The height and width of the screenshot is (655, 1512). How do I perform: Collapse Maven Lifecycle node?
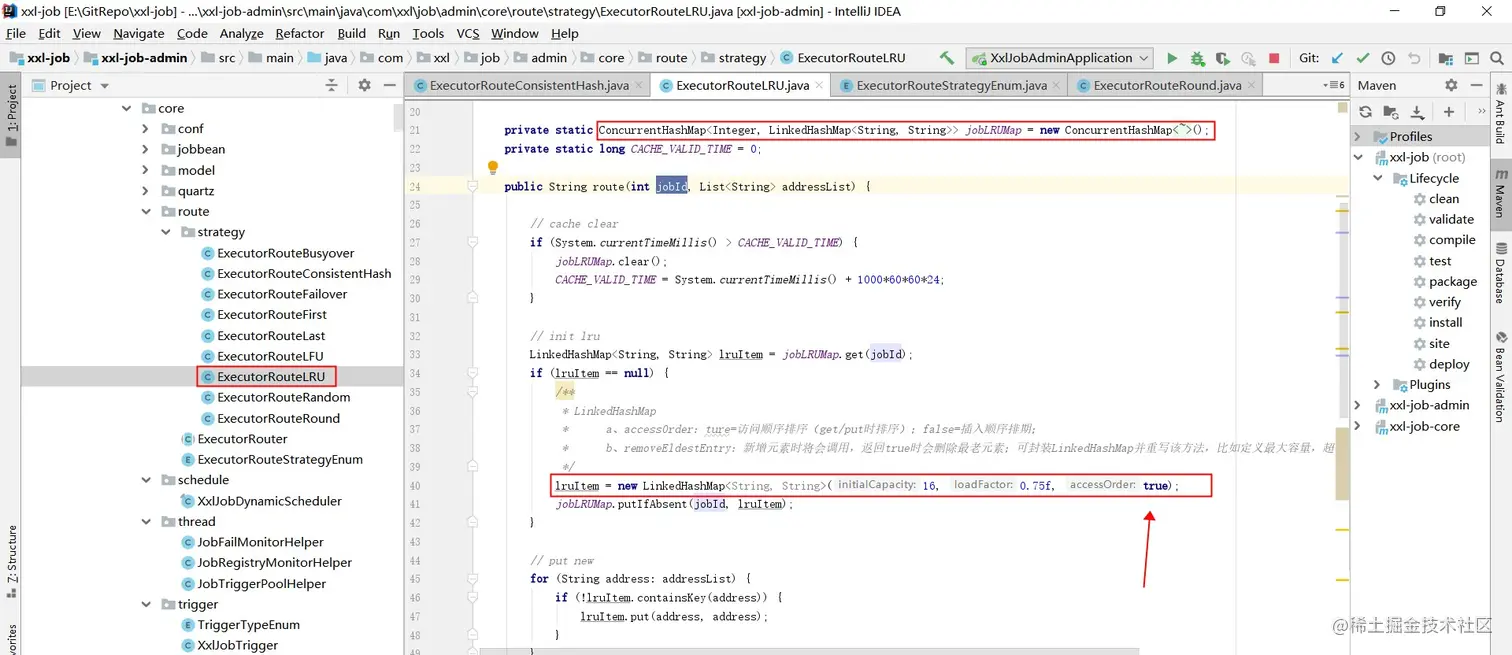(x=1378, y=178)
